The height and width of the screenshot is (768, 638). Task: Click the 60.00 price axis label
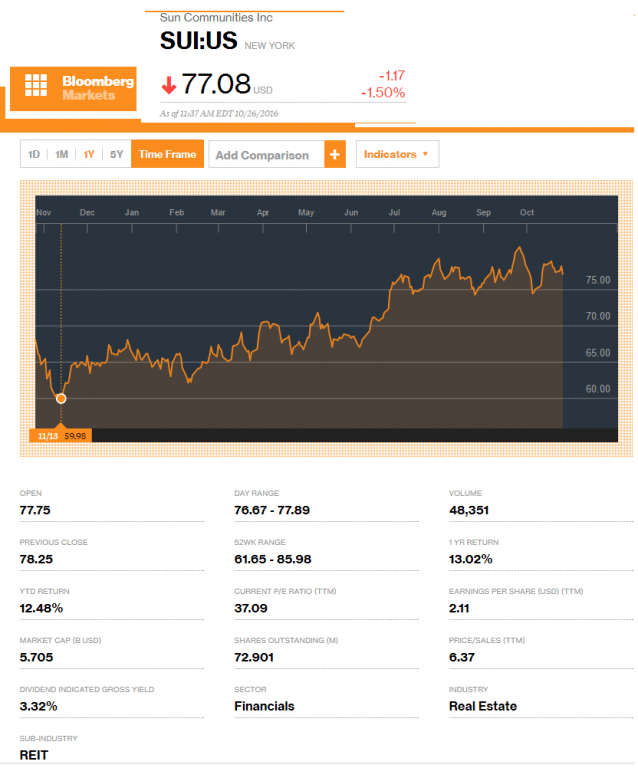pyautogui.click(x=598, y=389)
